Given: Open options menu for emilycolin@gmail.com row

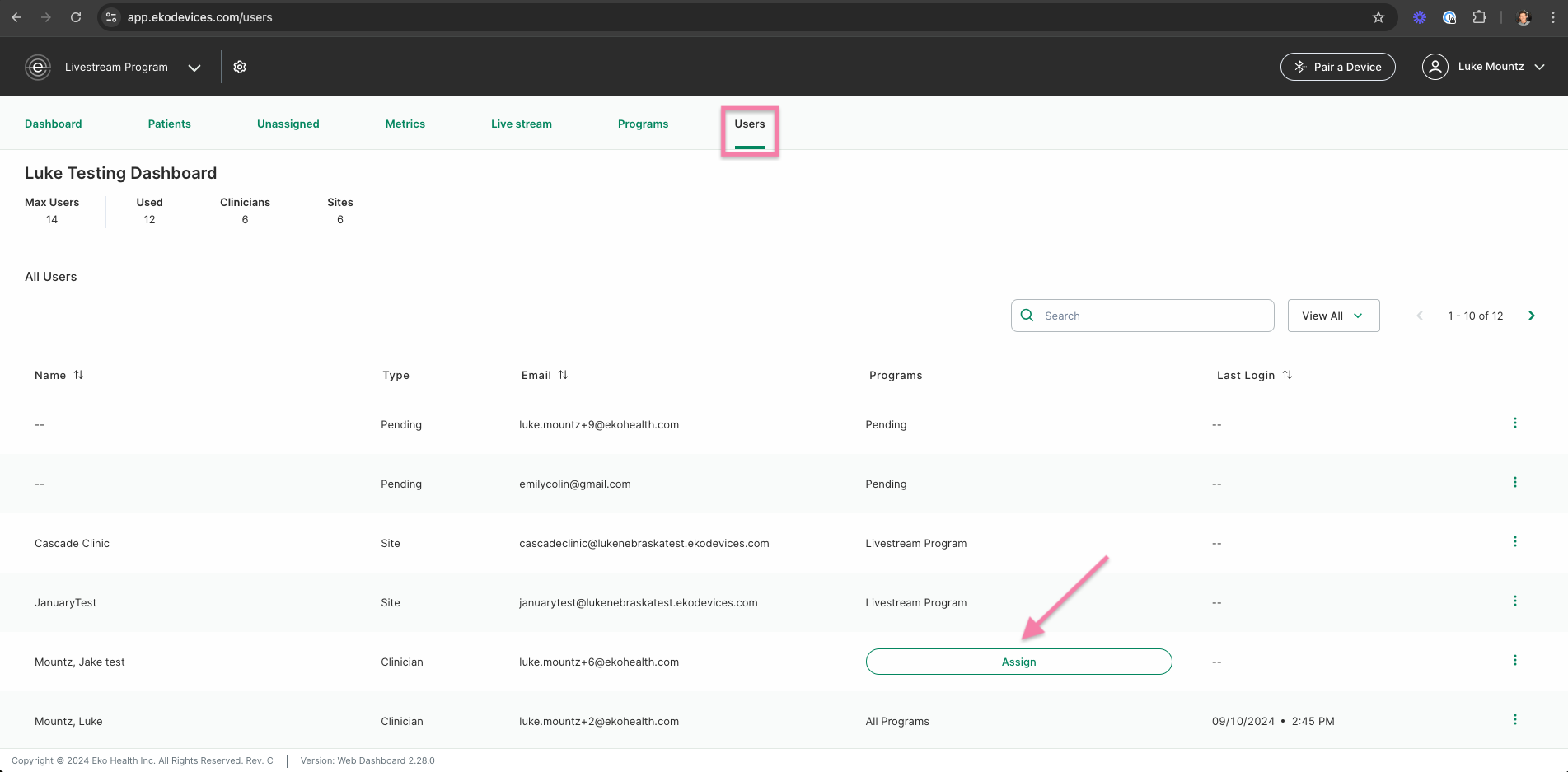Looking at the screenshot, I should (1514, 482).
